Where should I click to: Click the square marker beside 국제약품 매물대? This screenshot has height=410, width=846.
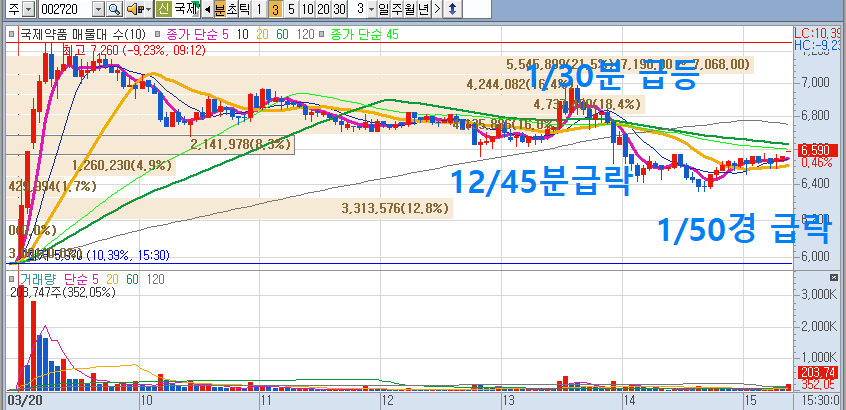point(12,35)
